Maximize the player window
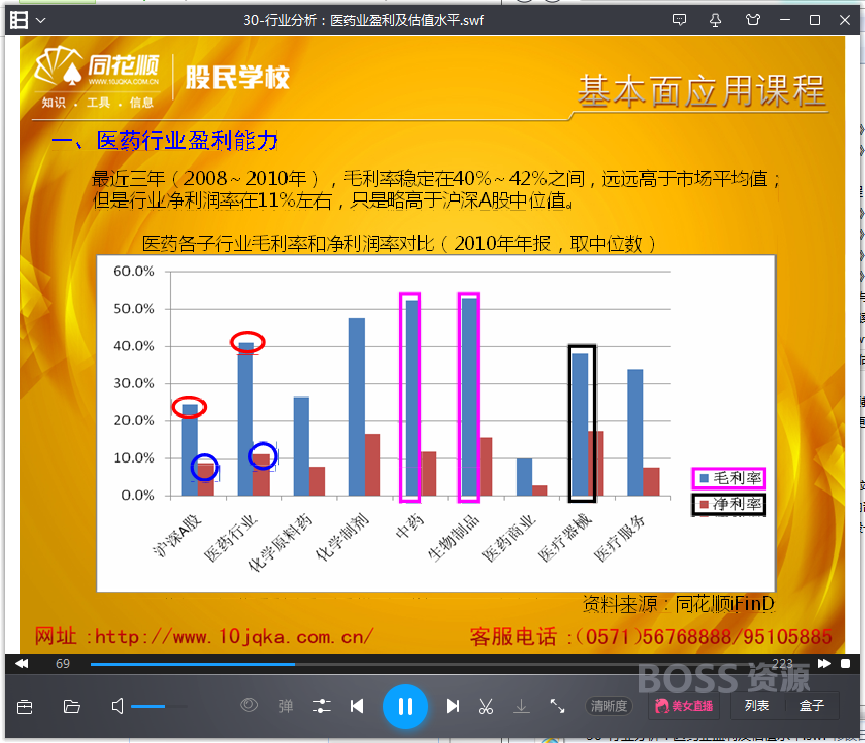The height and width of the screenshot is (743, 865). 815,20
